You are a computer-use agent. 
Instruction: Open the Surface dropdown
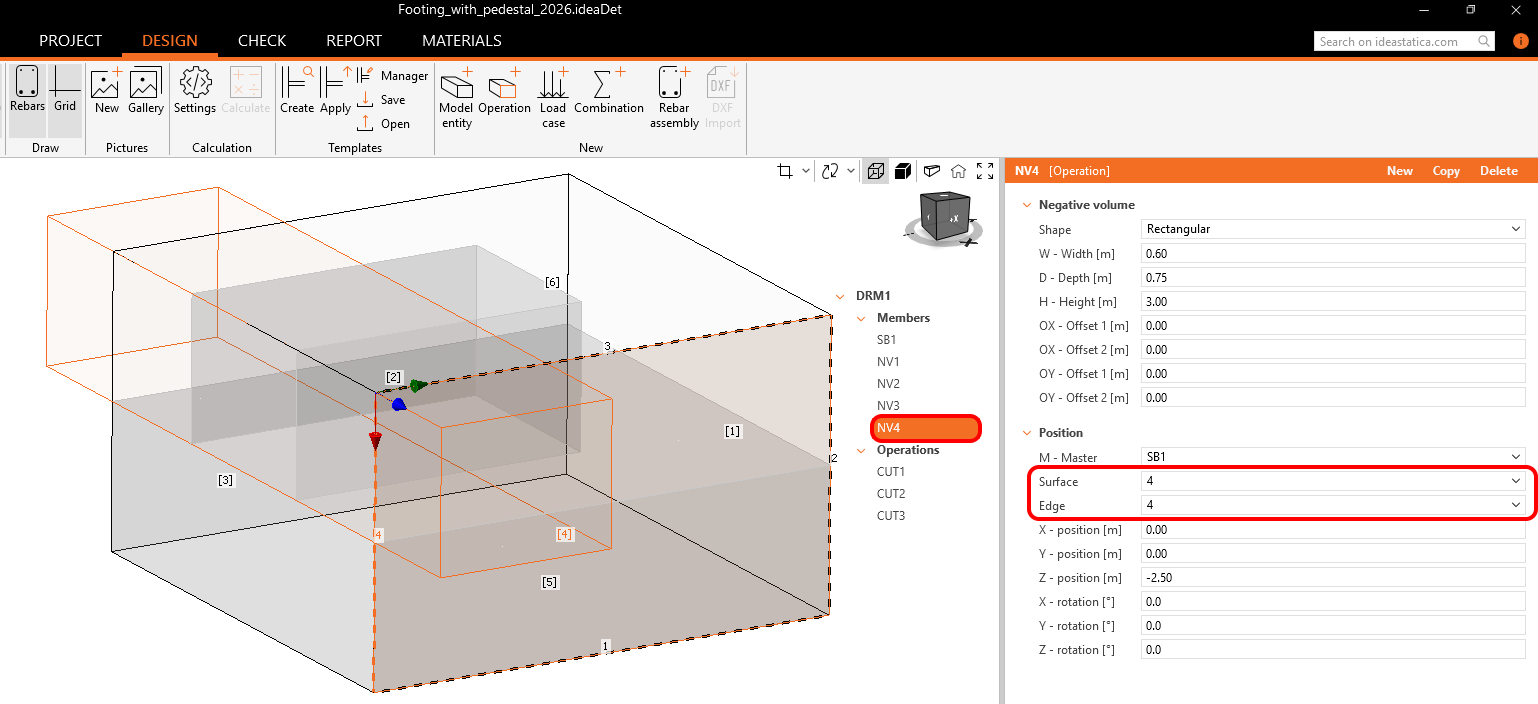[1334, 481]
